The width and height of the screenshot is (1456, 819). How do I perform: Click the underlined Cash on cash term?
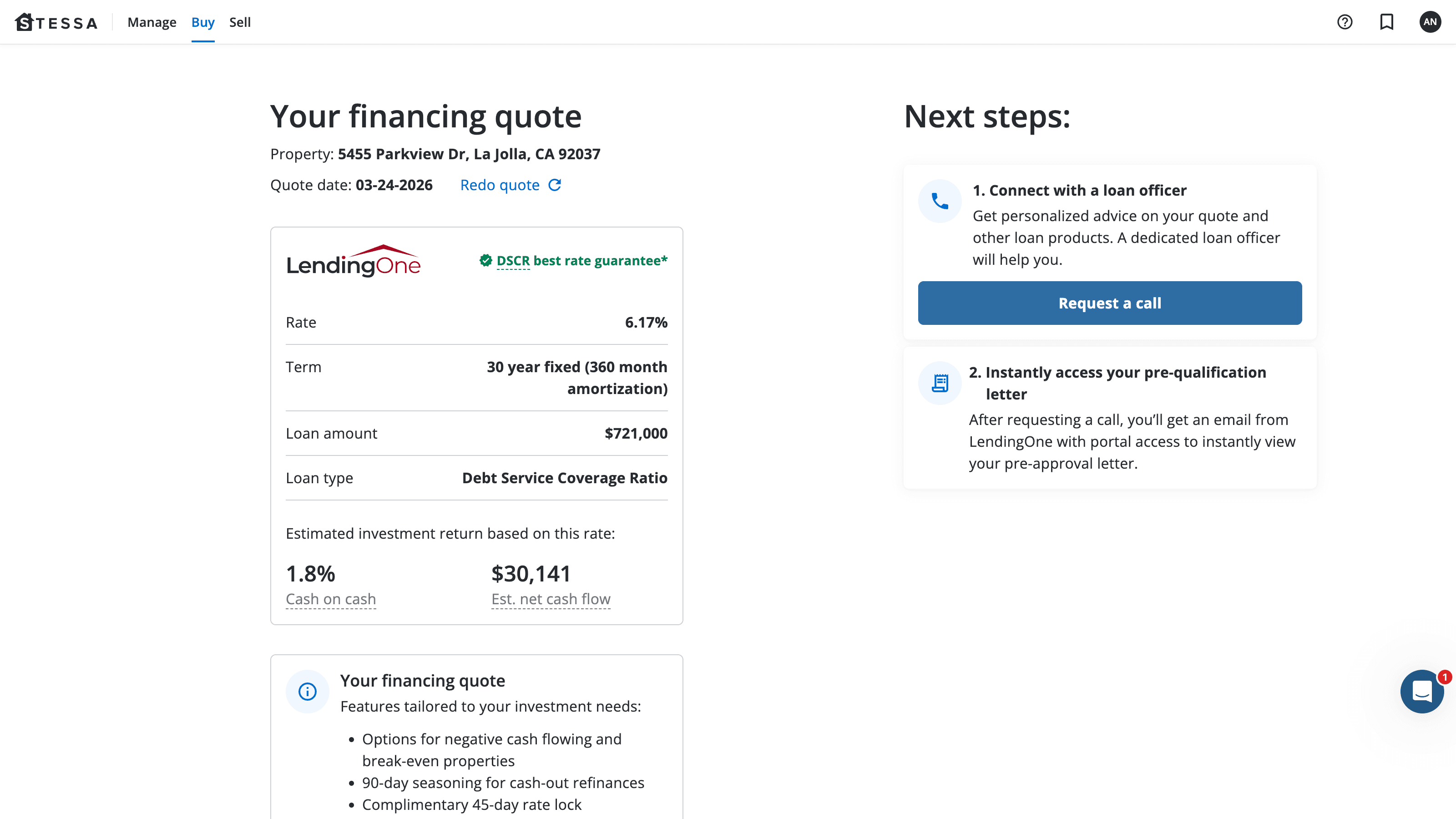click(x=331, y=599)
